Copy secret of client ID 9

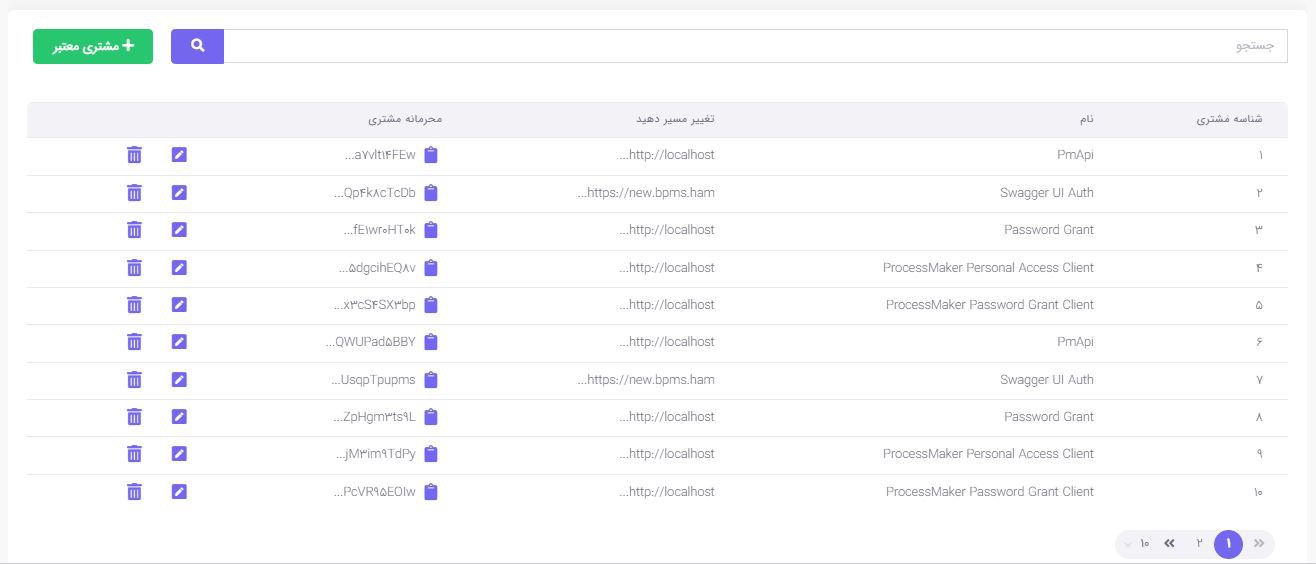431,454
